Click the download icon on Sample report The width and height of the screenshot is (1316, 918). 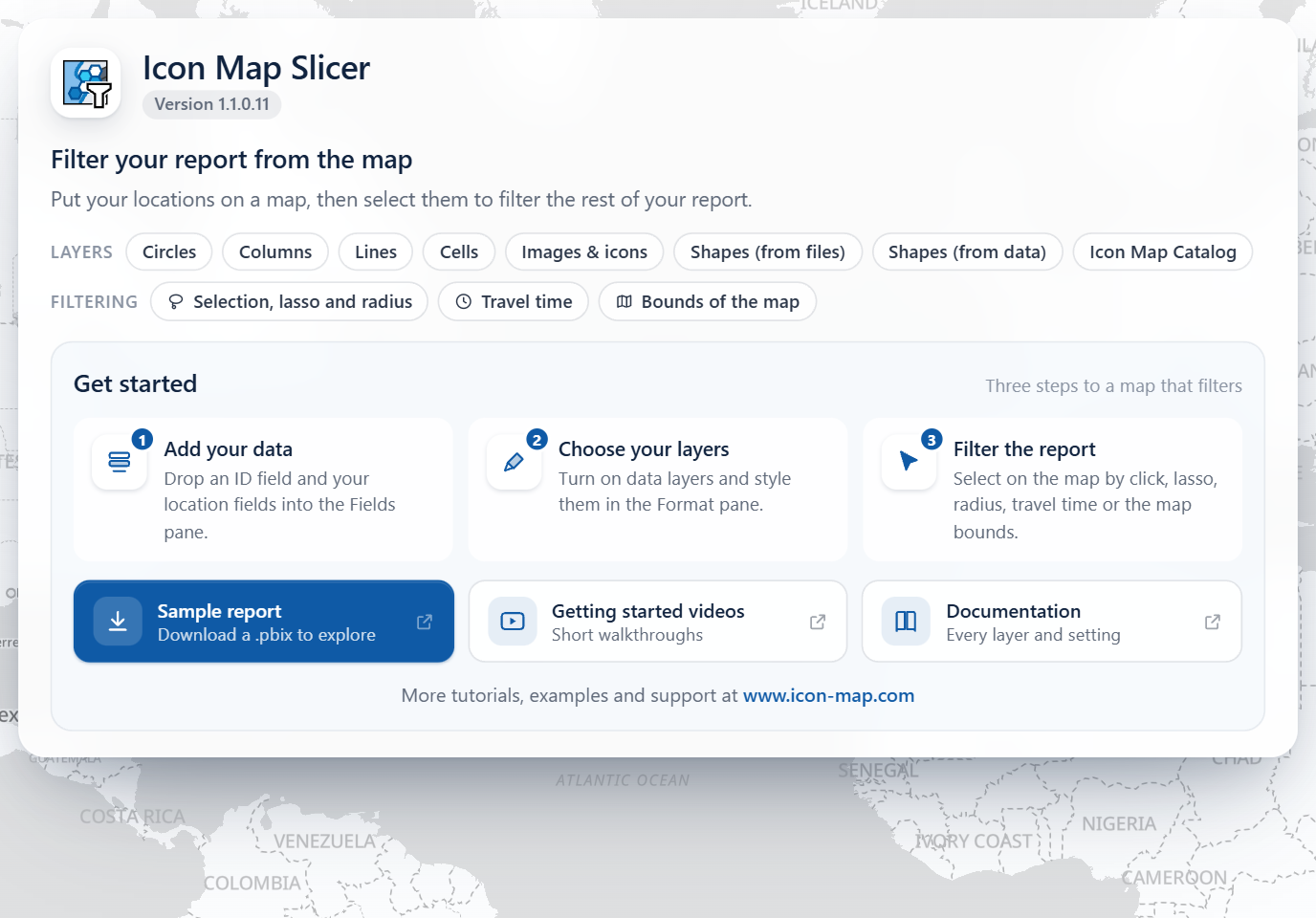click(118, 622)
